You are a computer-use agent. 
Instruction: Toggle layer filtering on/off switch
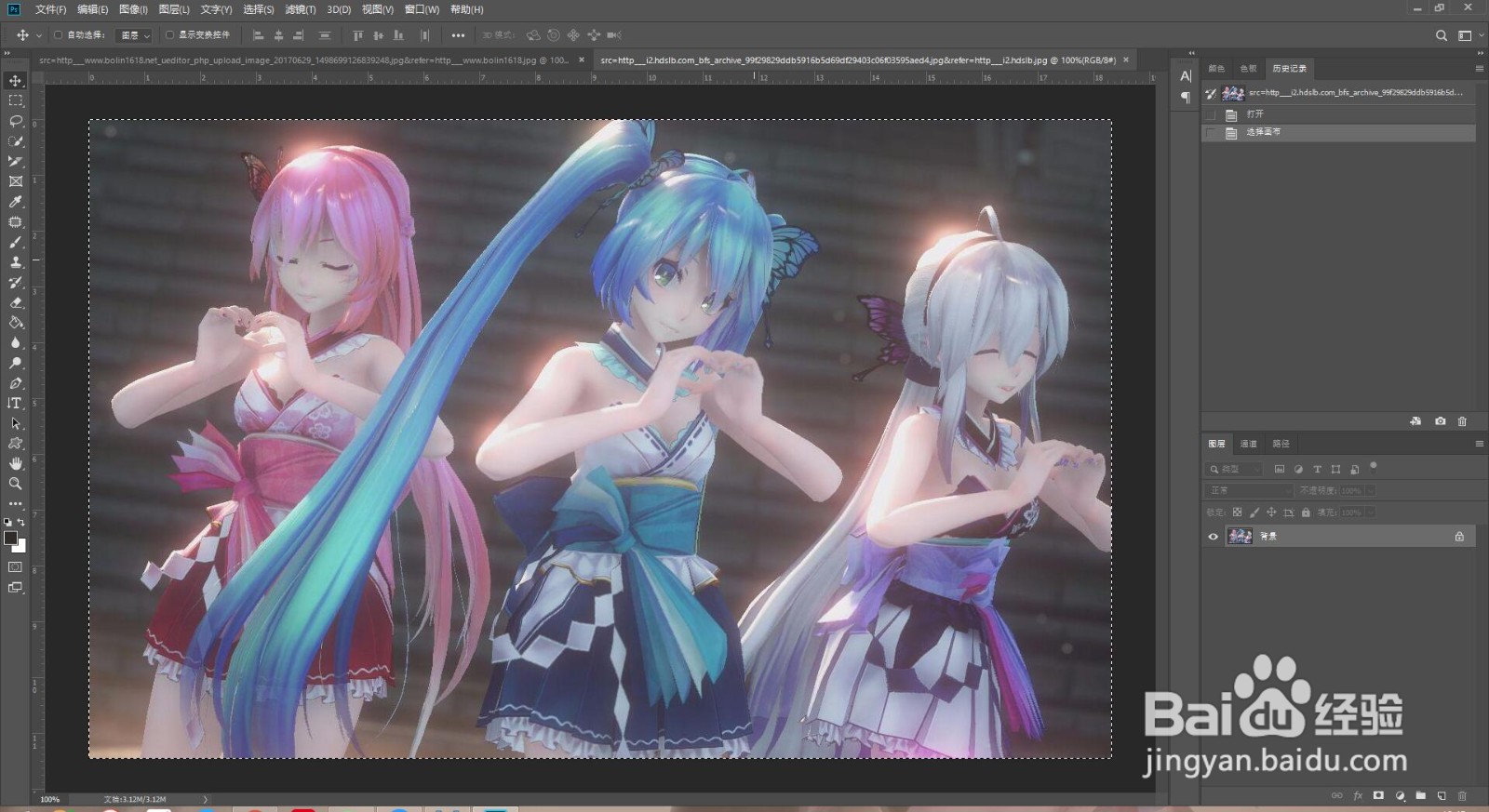pyautogui.click(x=1374, y=467)
